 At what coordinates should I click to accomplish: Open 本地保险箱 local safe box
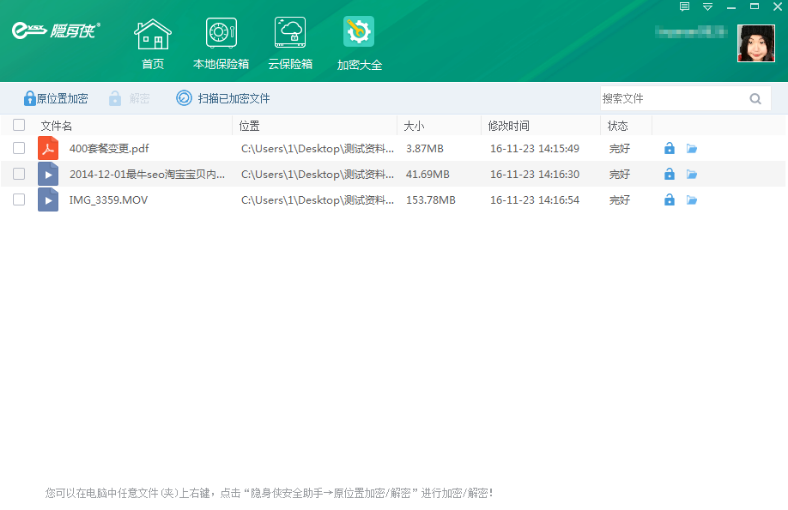coord(221,44)
